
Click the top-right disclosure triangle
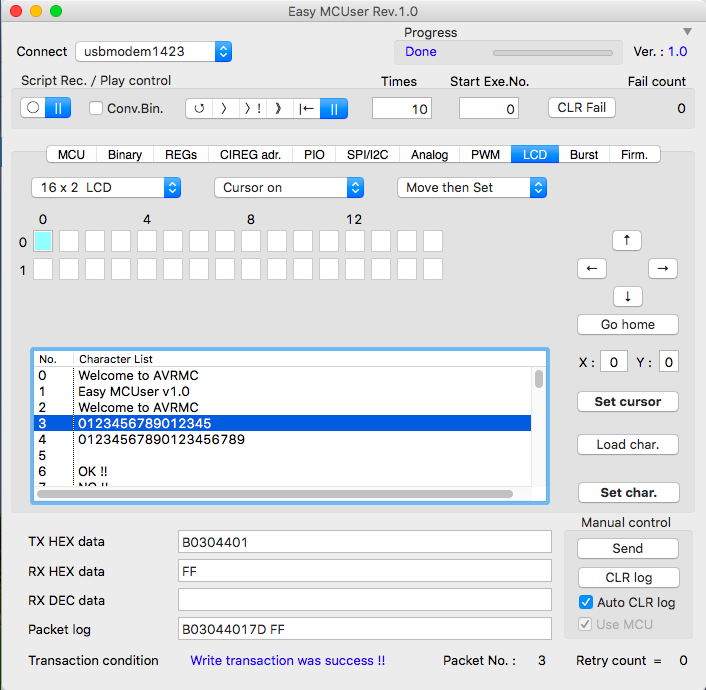tap(687, 32)
